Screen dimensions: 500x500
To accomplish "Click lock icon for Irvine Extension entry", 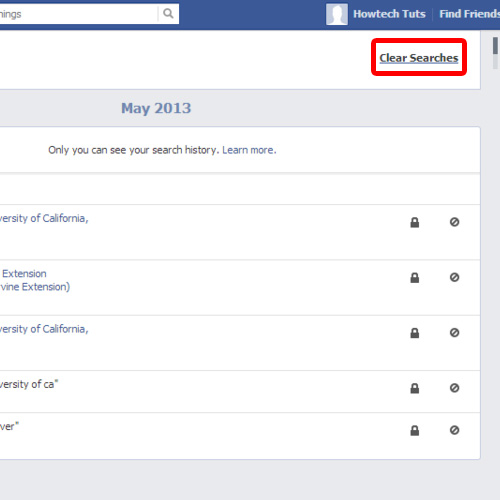I will 415,278.
